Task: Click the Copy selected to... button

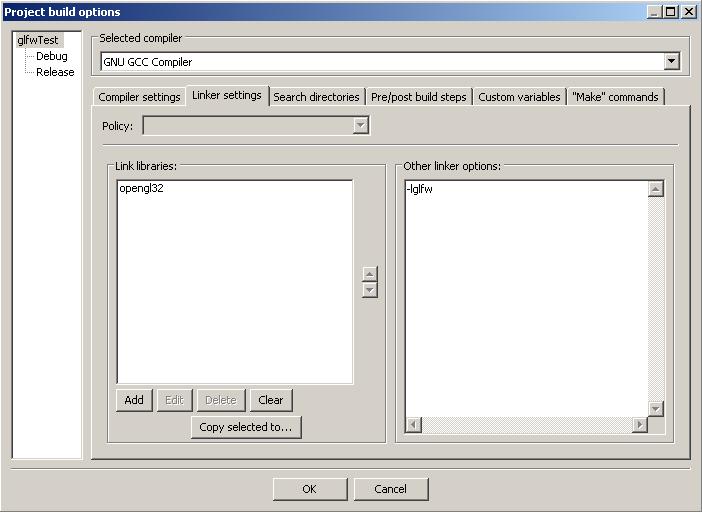Action: 246,427
